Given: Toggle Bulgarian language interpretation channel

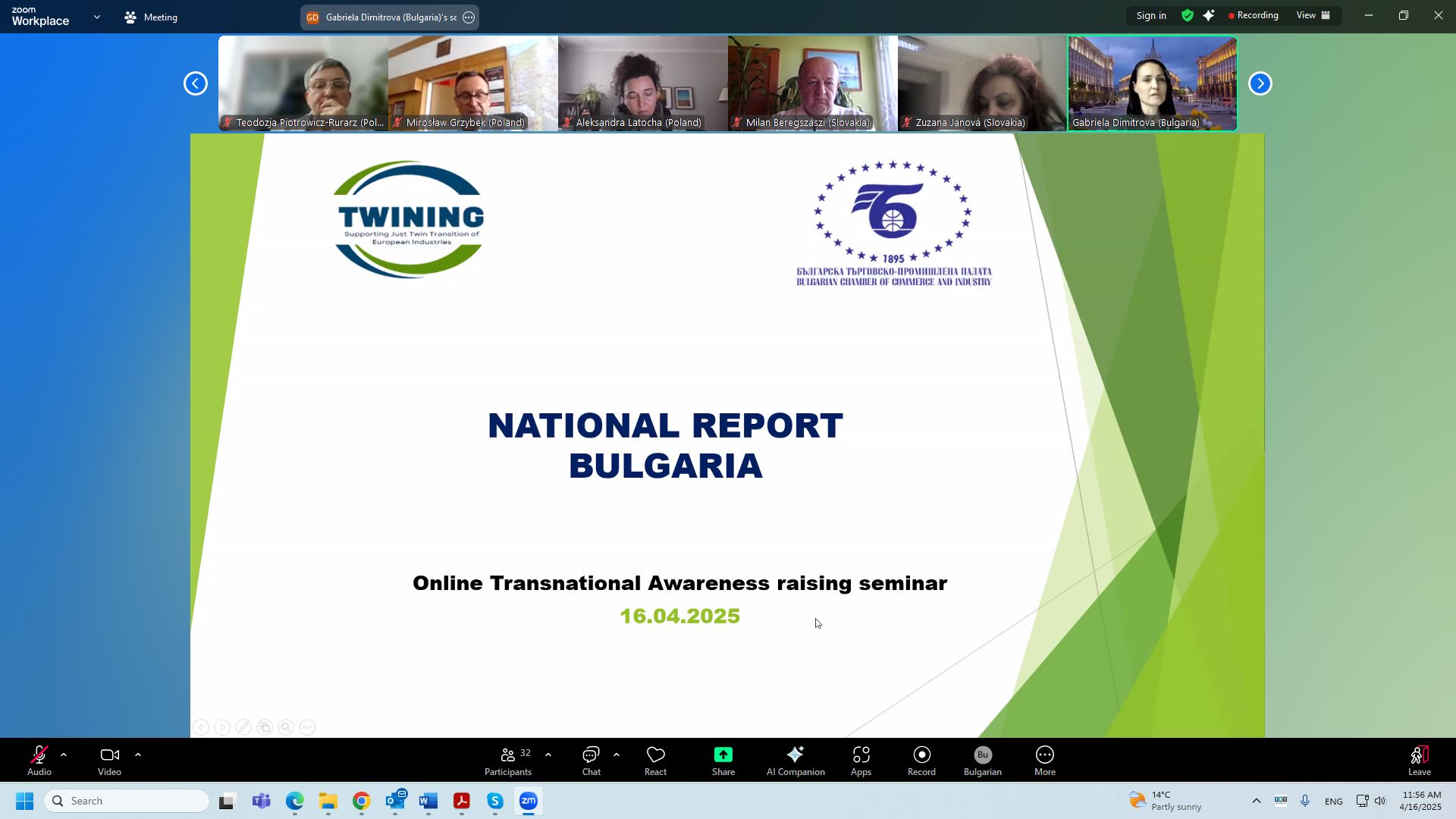Looking at the screenshot, I should click(x=982, y=761).
